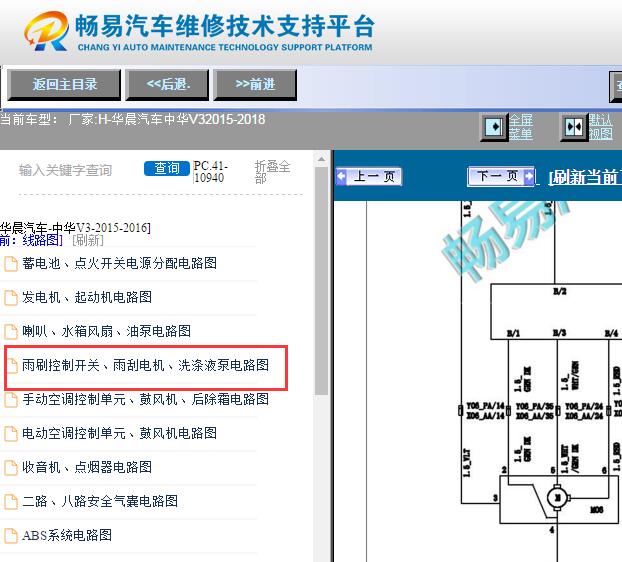The width and height of the screenshot is (622, 562).
Task: Open 手动空调控制单元、鼓风机、后除霜电路图
Action: [145, 399]
